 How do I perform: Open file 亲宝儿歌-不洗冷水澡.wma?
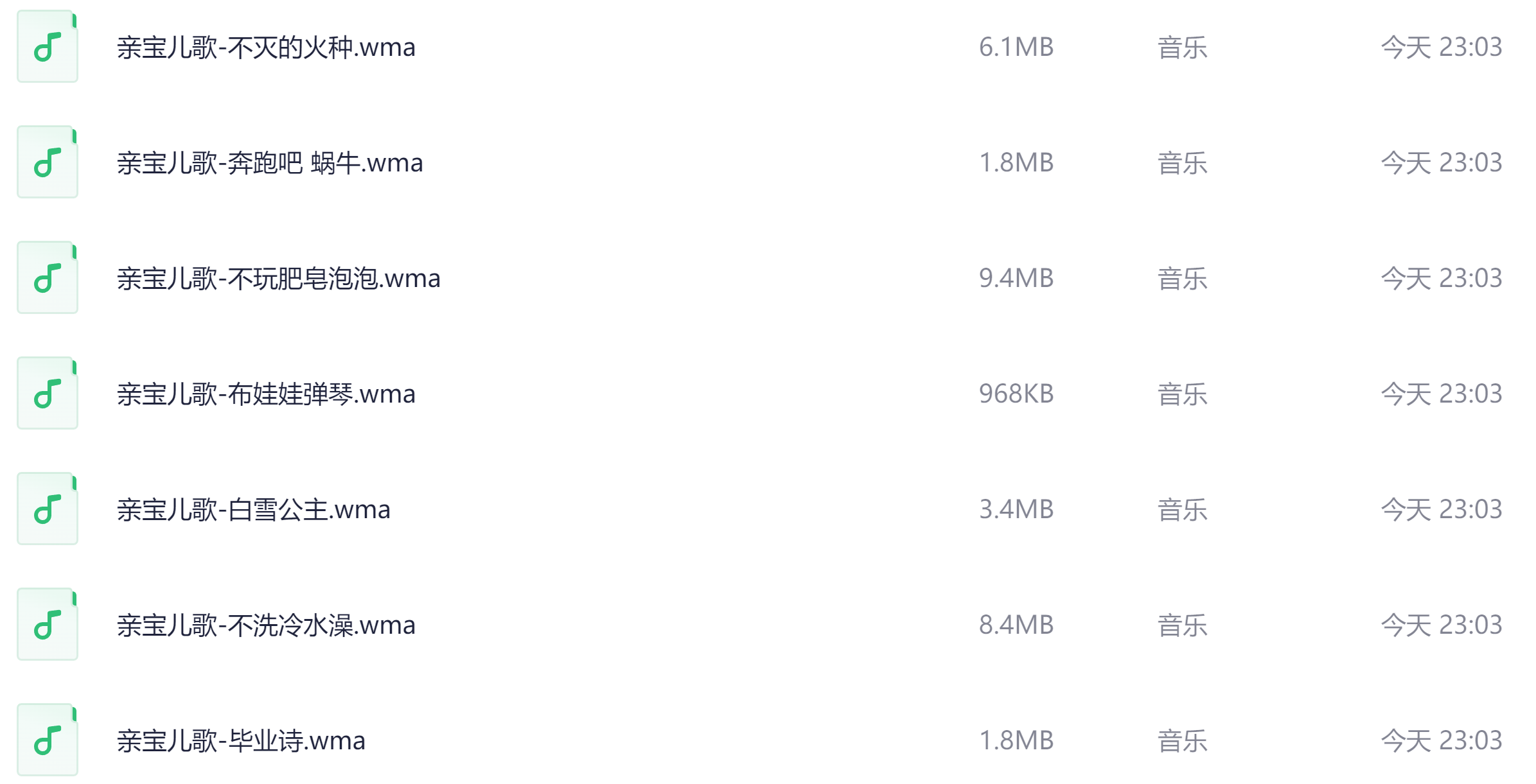[266, 625]
